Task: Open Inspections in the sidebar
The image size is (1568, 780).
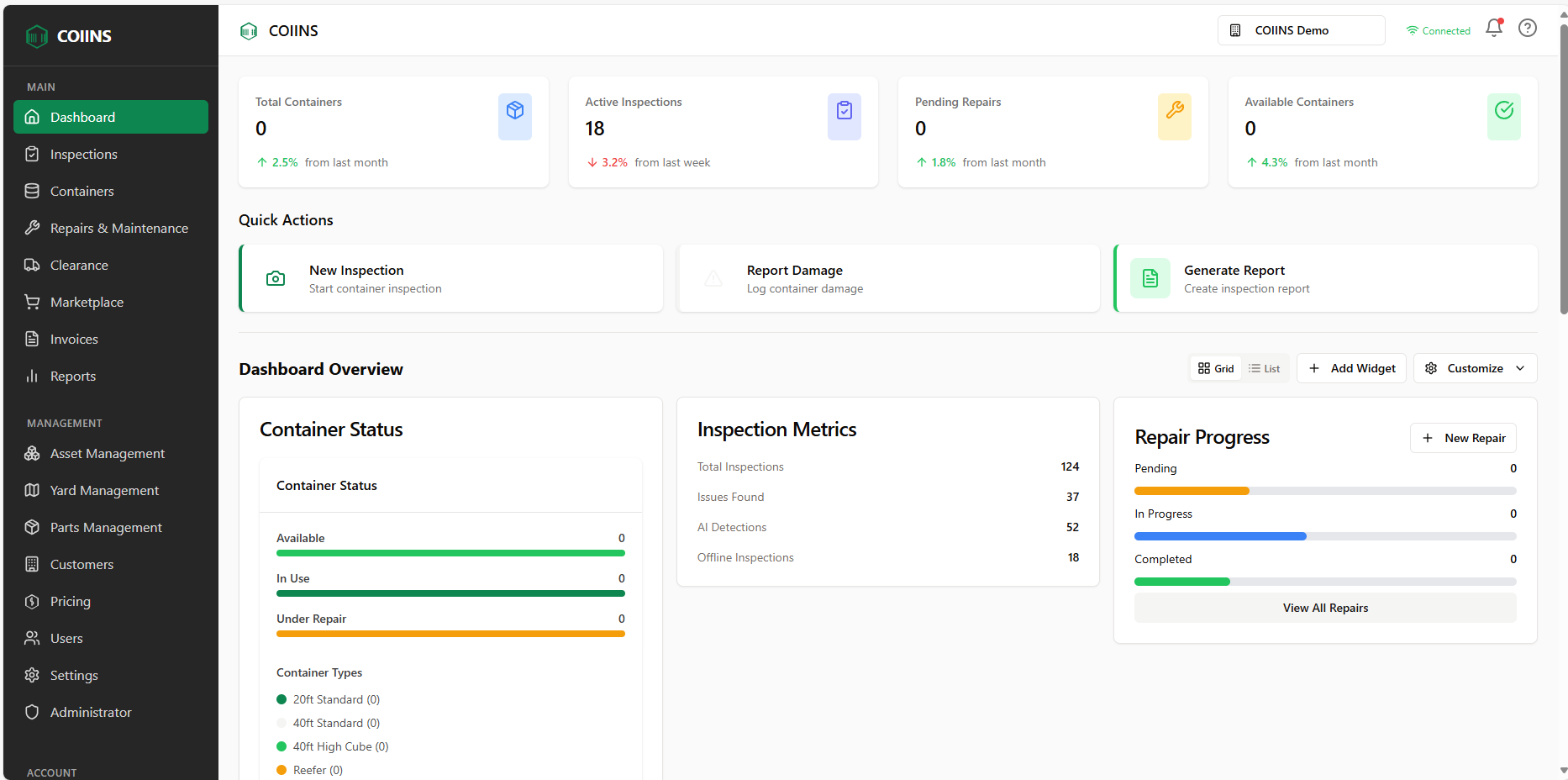Action: pyautogui.click(x=83, y=155)
